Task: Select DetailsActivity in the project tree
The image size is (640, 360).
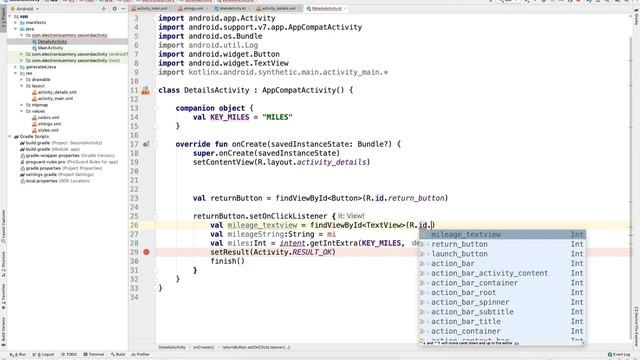Action: coord(52,42)
